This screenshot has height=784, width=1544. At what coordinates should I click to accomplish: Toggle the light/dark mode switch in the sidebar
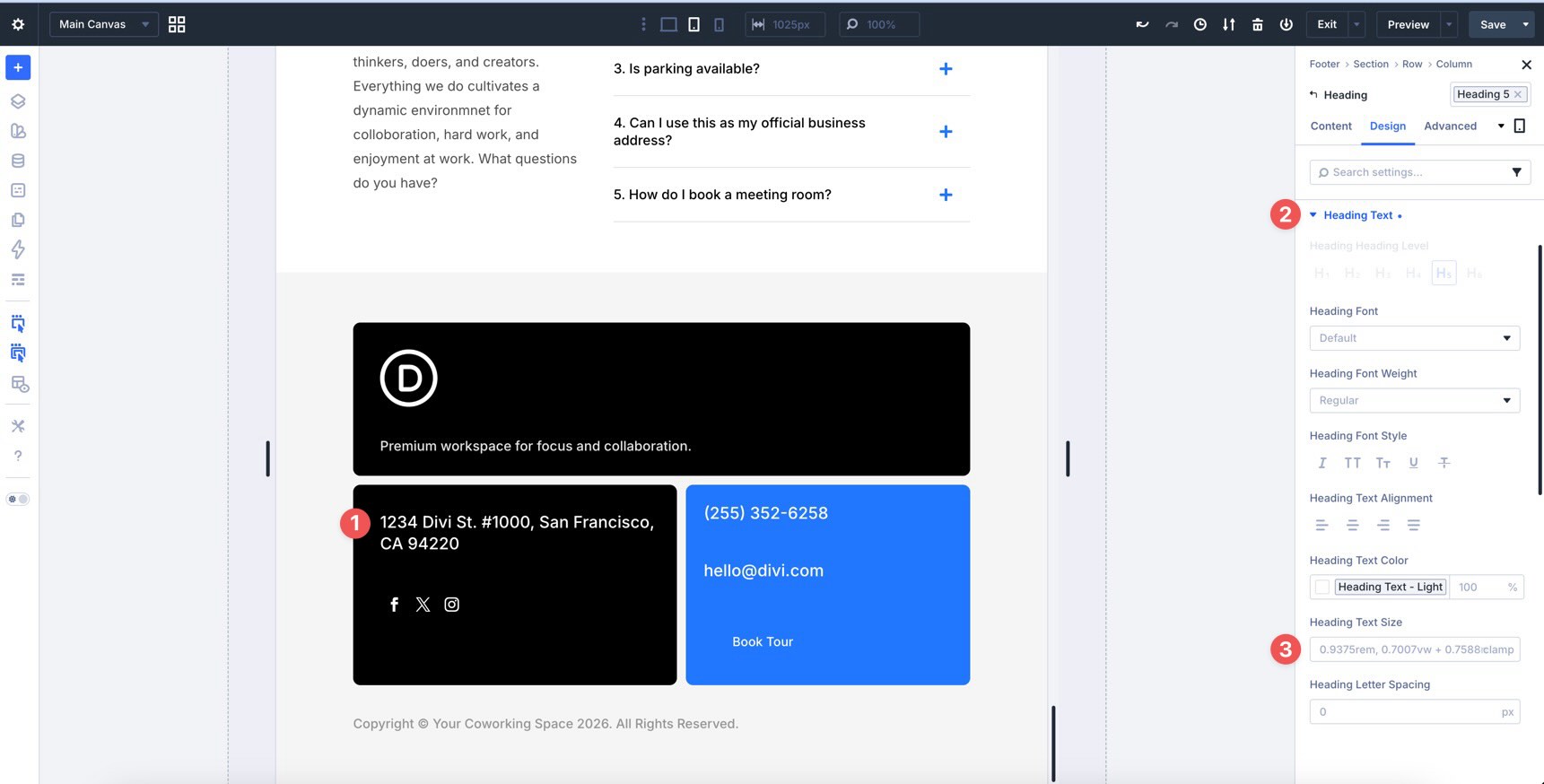pos(18,499)
